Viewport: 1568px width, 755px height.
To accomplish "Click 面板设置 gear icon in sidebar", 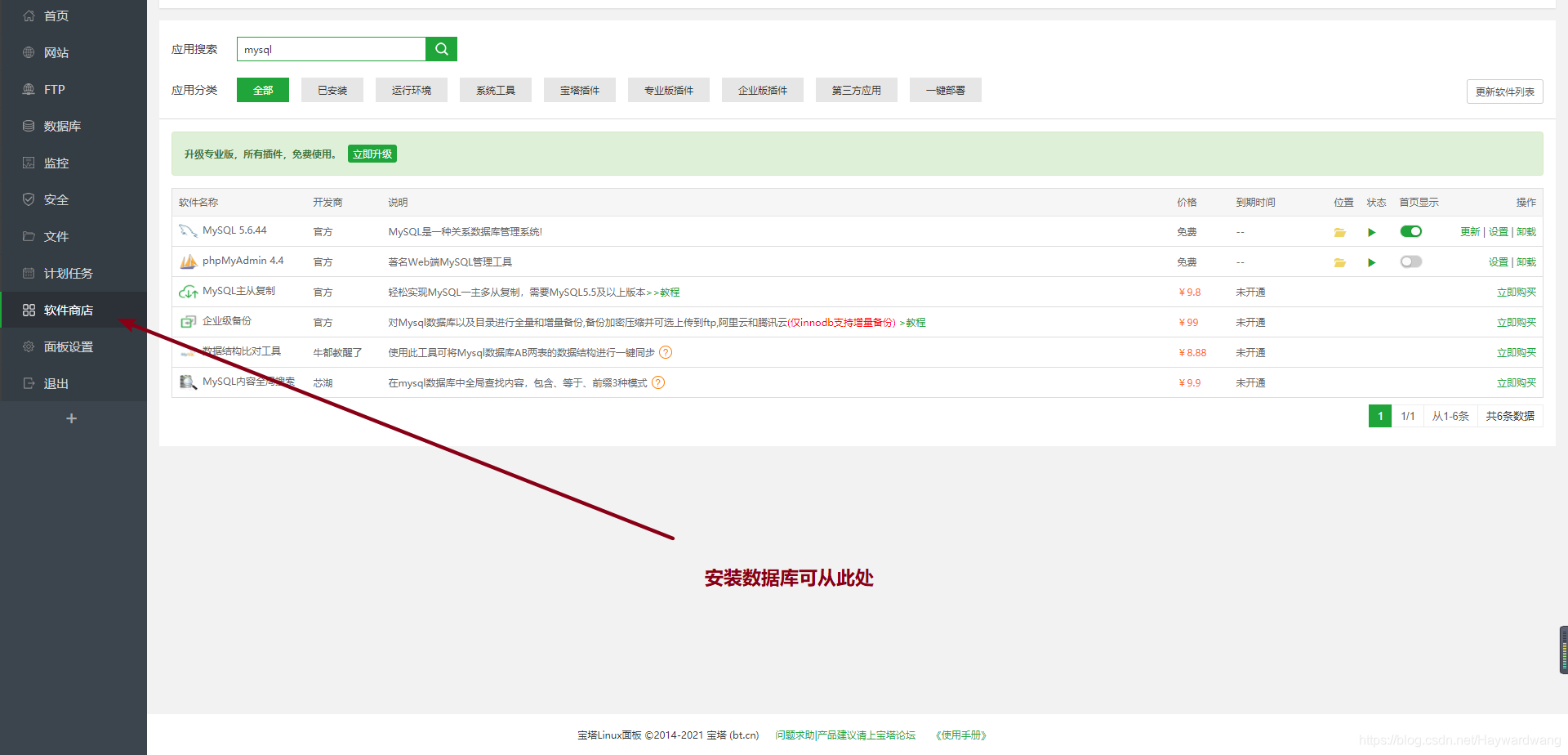I will click(29, 346).
